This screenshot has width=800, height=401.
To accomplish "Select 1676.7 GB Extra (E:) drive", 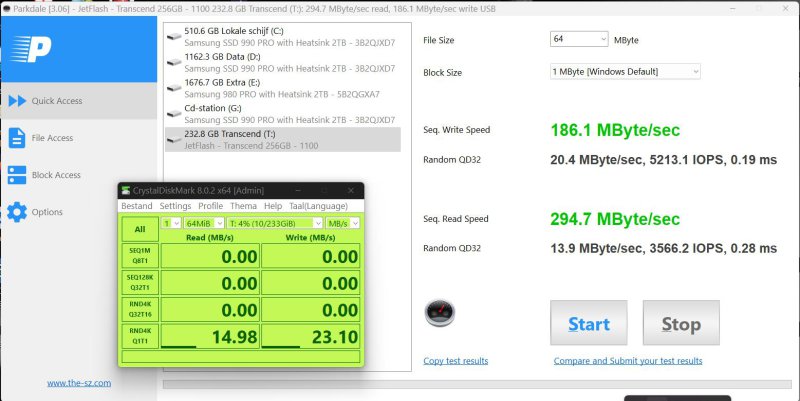I will pos(283,88).
